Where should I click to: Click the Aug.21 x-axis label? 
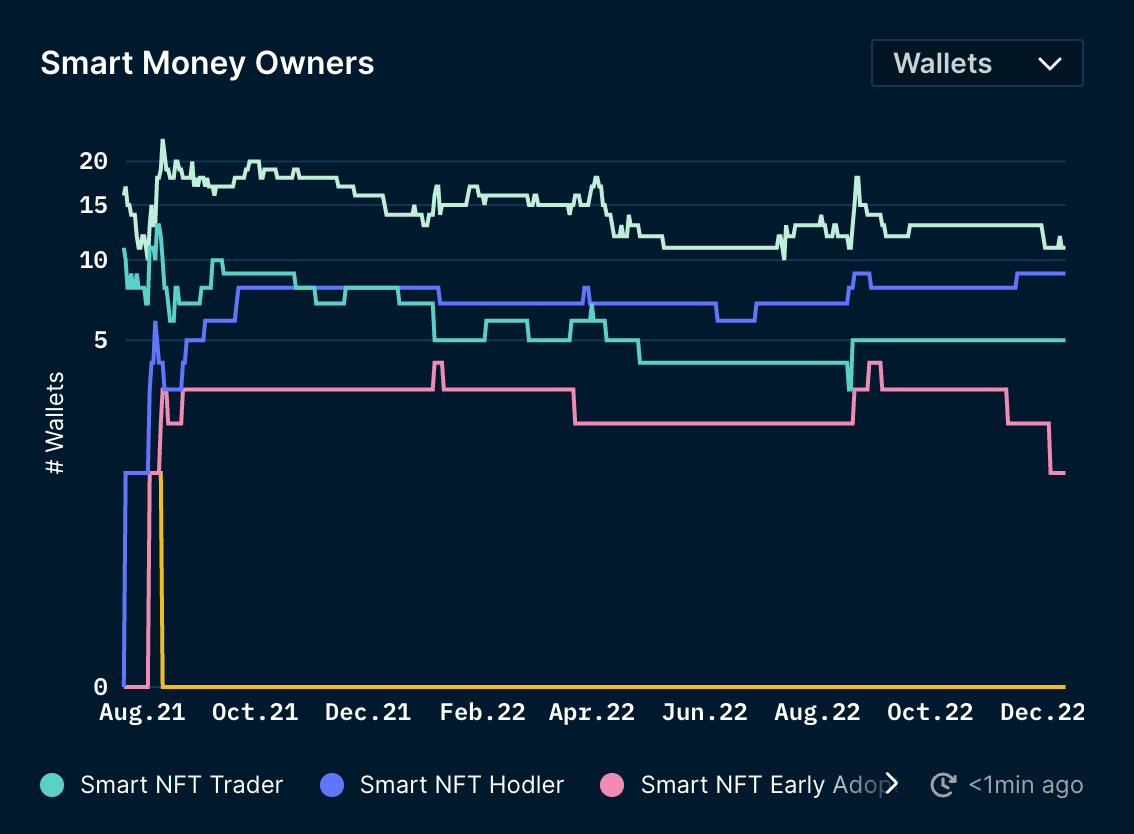point(142,712)
